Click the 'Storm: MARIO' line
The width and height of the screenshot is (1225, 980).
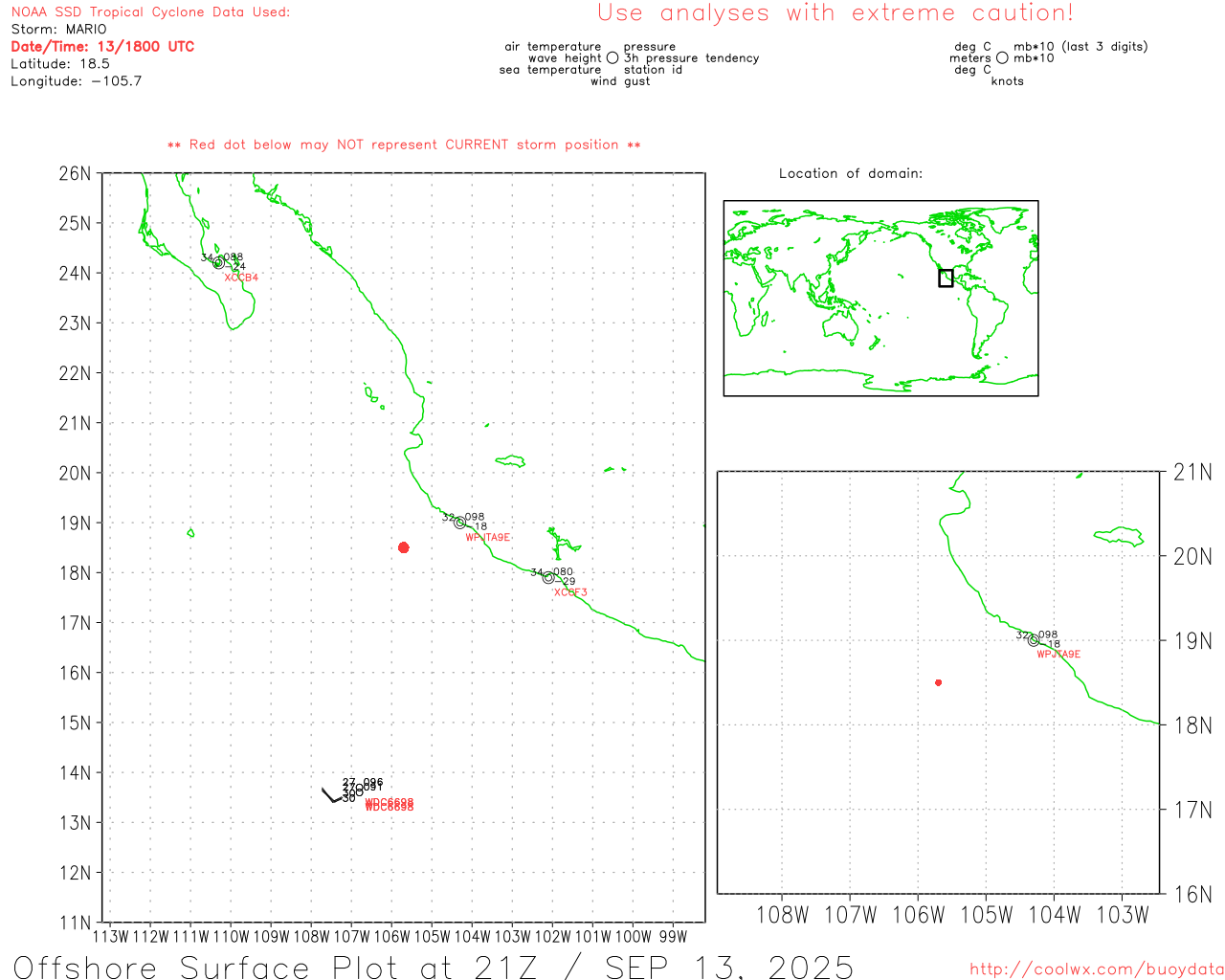click(x=58, y=30)
